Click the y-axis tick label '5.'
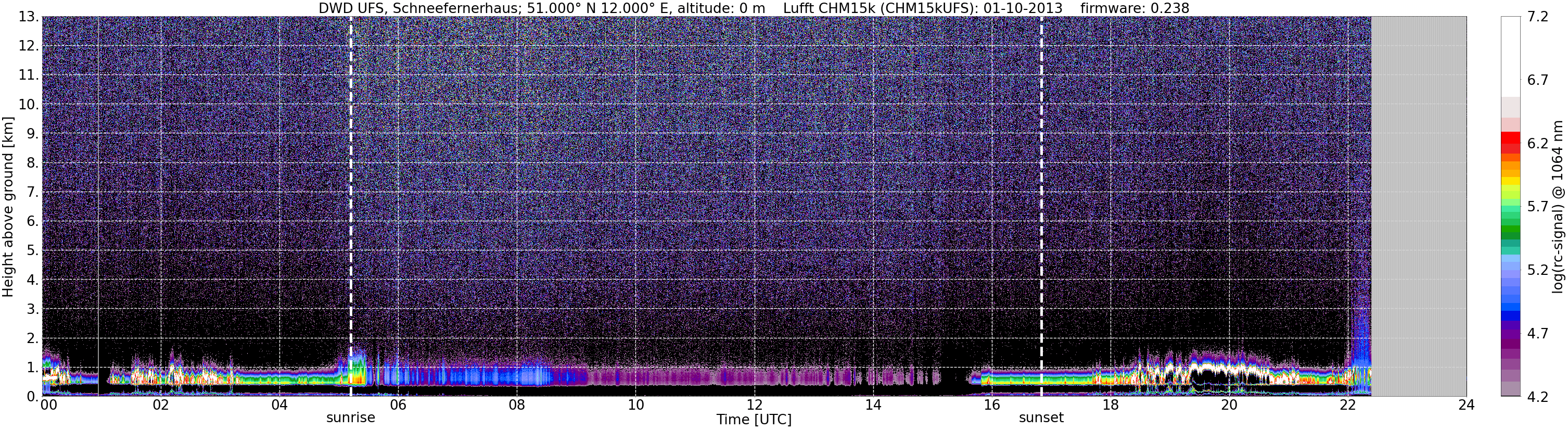1568x430 pixels. (x=33, y=251)
